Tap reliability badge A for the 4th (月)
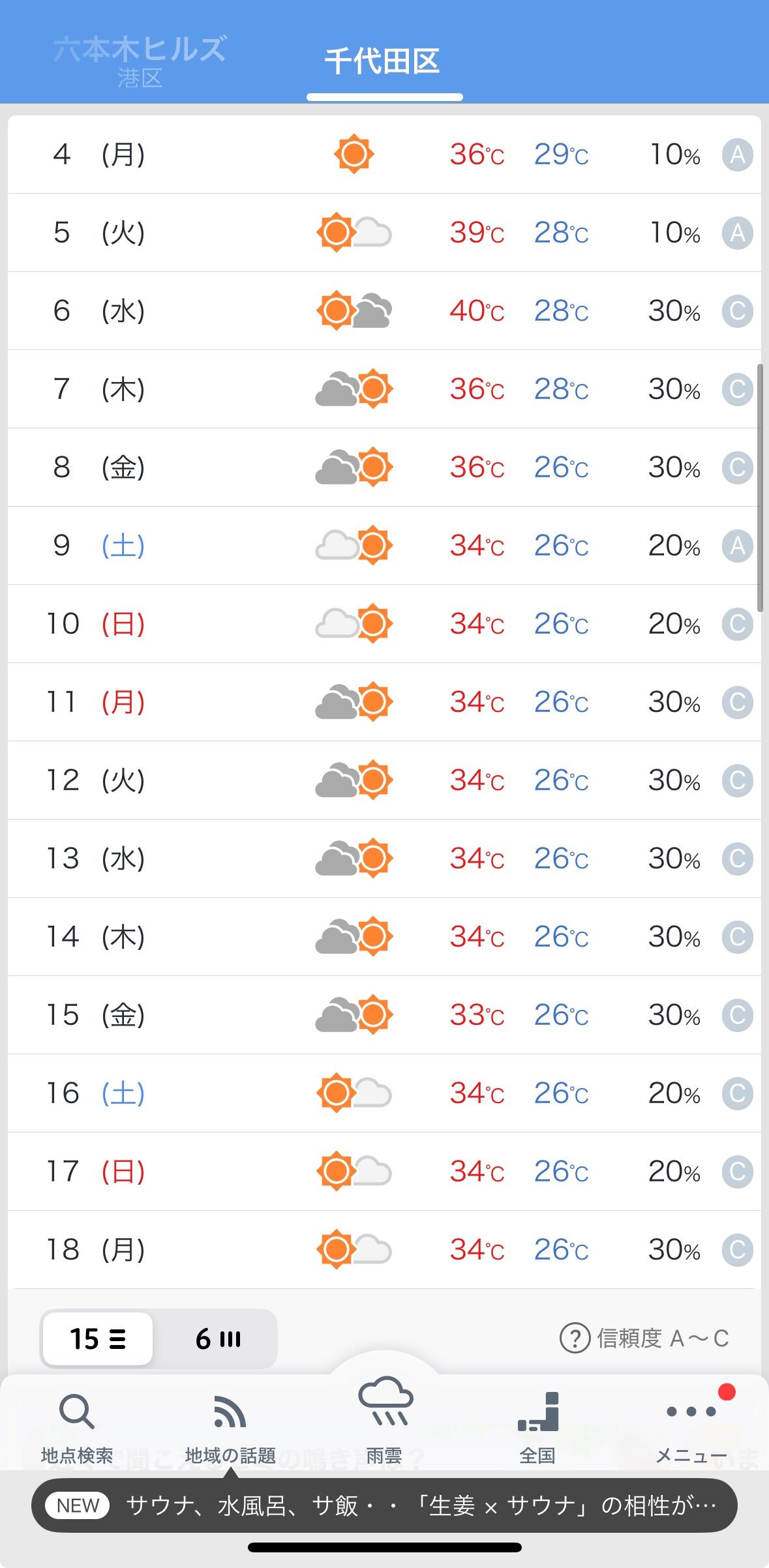769x1568 pixels. (737, 155)
